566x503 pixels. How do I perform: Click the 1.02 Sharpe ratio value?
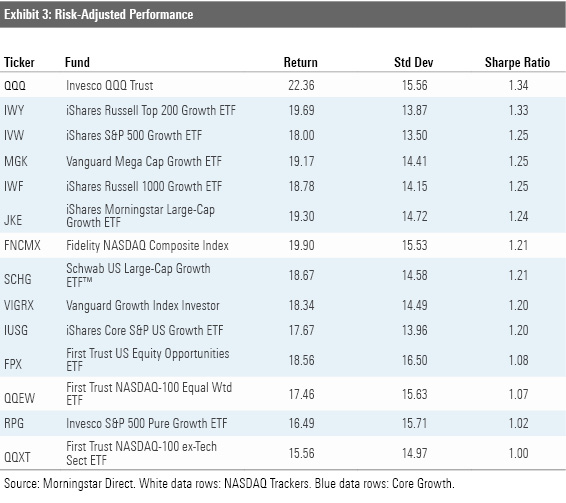pyautogui.click(x=518, y=423)
